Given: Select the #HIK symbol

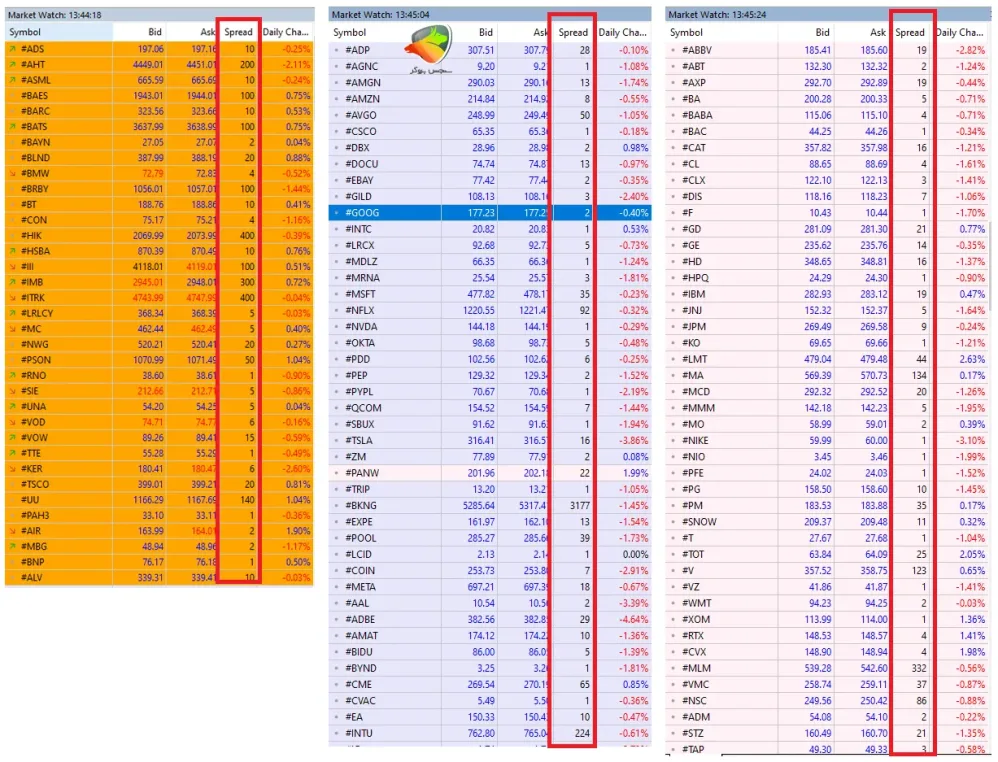Looking at the screenshot, I should [x=31, y=236].
